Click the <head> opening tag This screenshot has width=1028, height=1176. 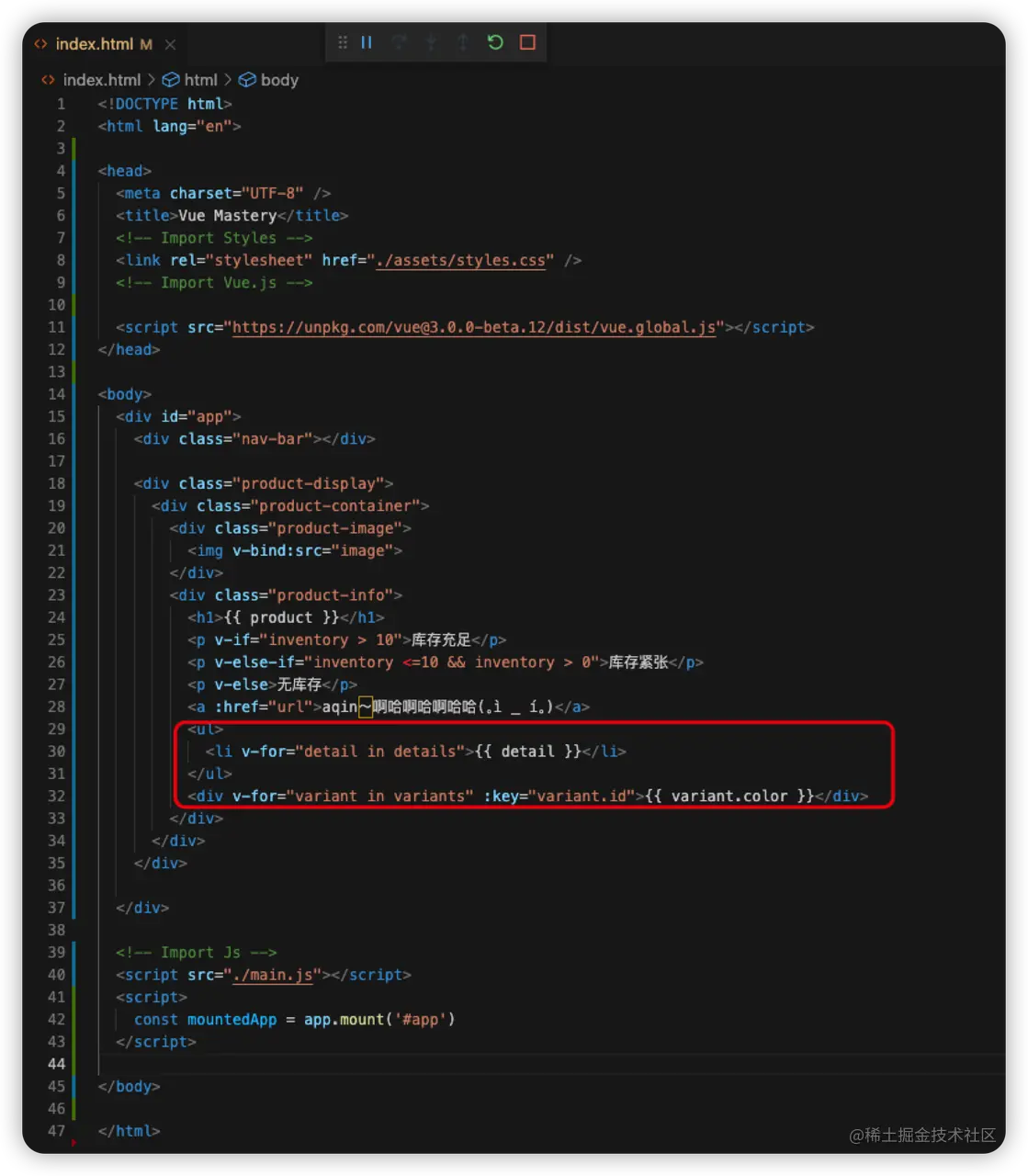click(124, 171)
